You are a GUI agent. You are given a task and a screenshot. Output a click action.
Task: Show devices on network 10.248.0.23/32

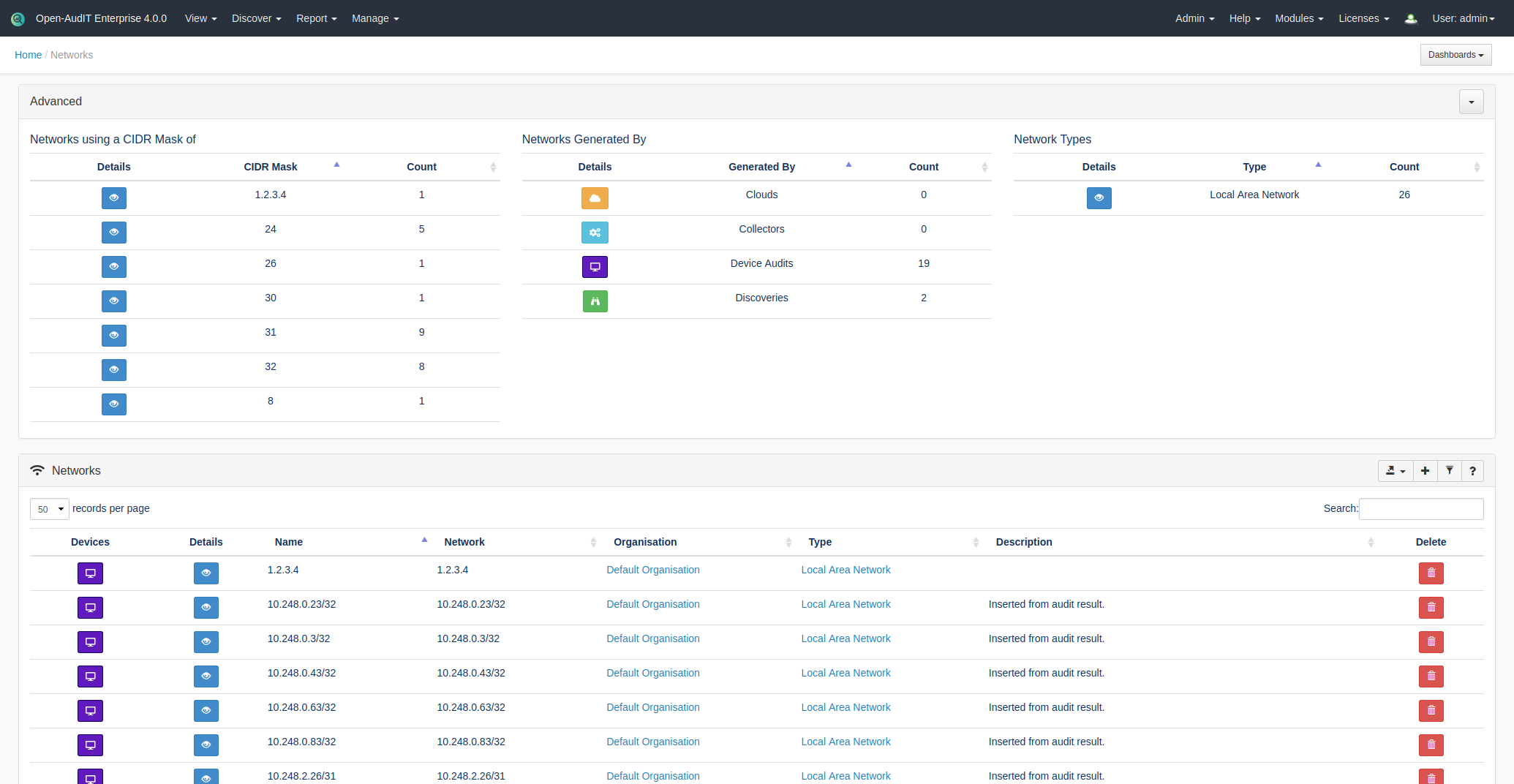point(90,608)
